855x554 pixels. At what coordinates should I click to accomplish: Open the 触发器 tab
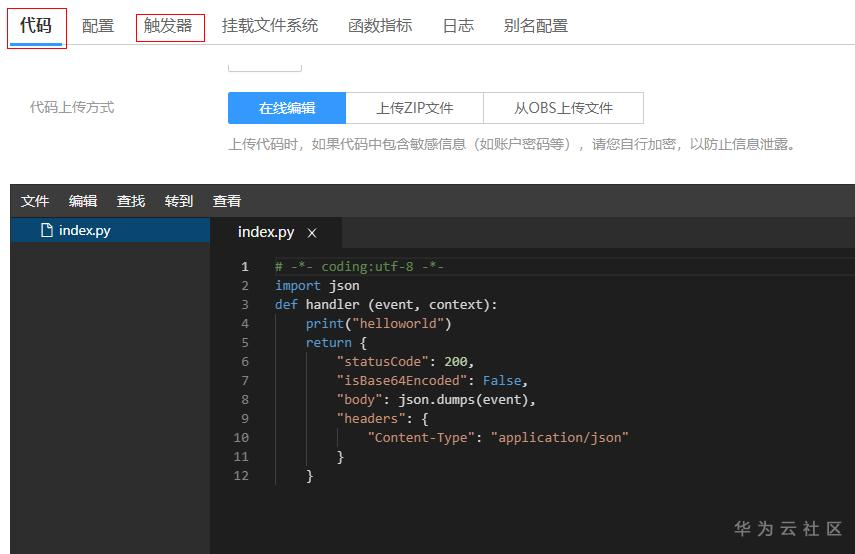tap(168, 26)
